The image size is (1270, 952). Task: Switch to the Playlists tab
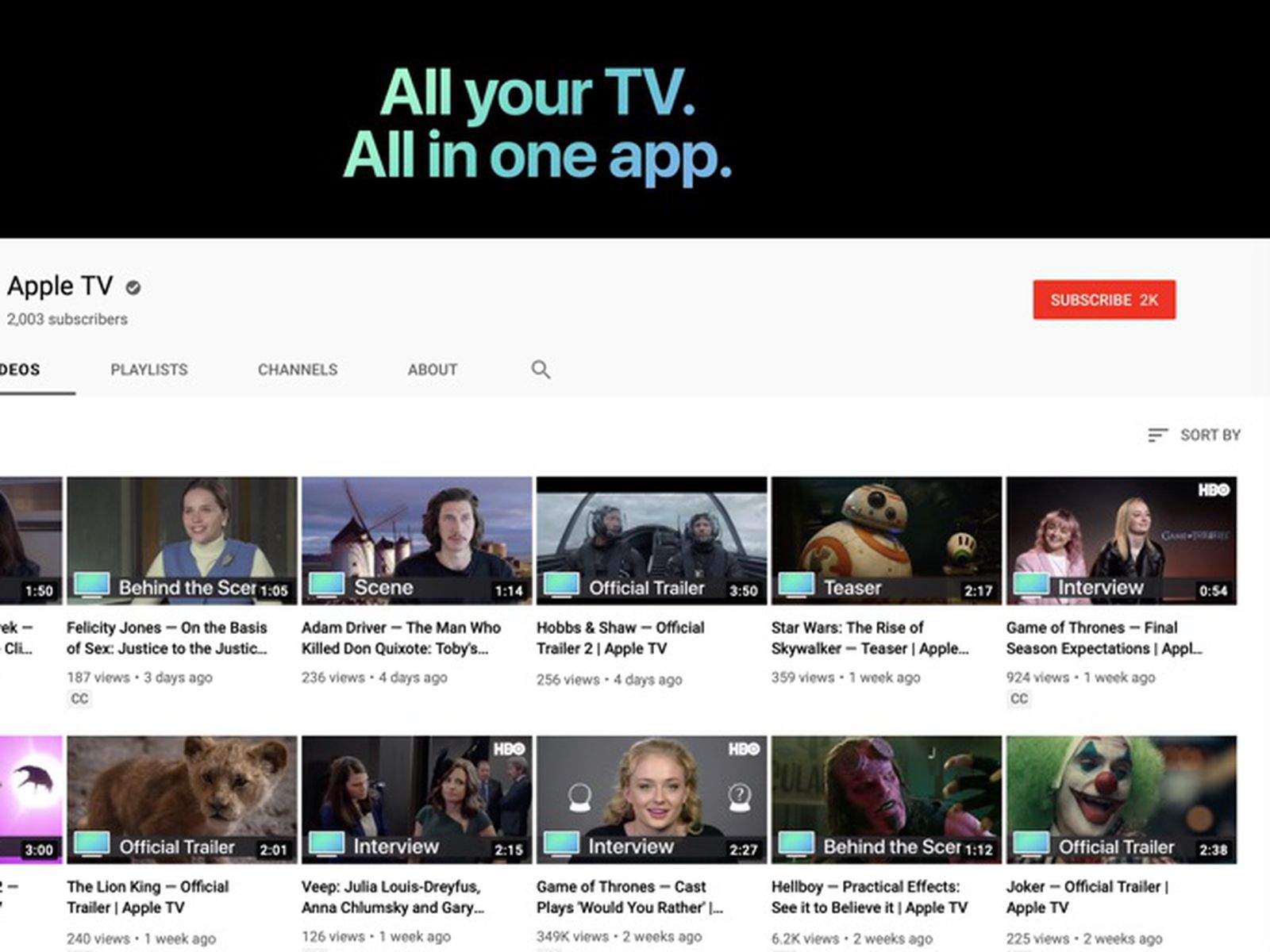click(149, 370)
